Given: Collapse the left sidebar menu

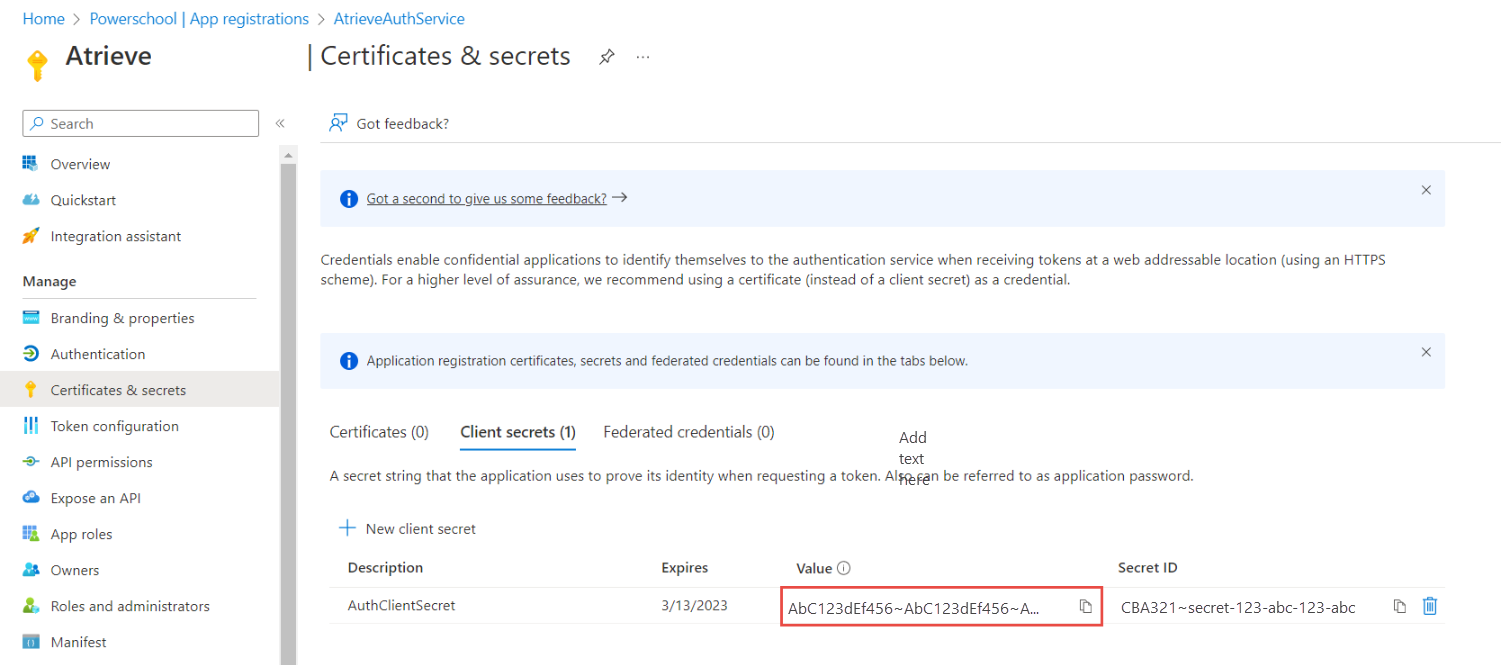Looking at the screenshot, I should click(280, 123).
